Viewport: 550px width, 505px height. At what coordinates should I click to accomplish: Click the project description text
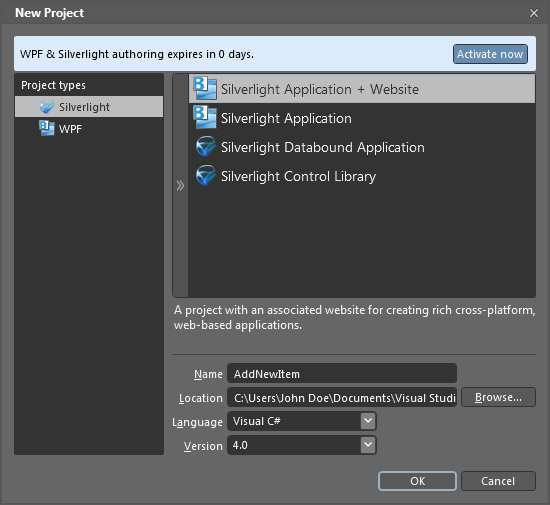354,317
